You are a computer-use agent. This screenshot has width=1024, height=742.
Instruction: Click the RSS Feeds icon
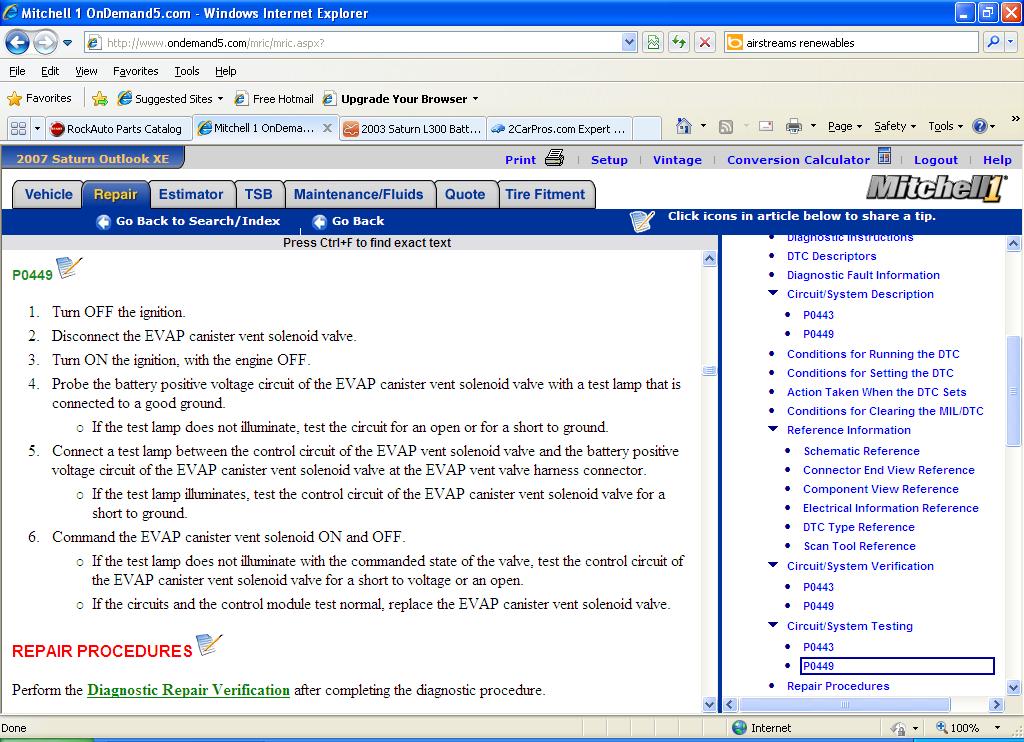pyautogui.click(x=726, y=127)
